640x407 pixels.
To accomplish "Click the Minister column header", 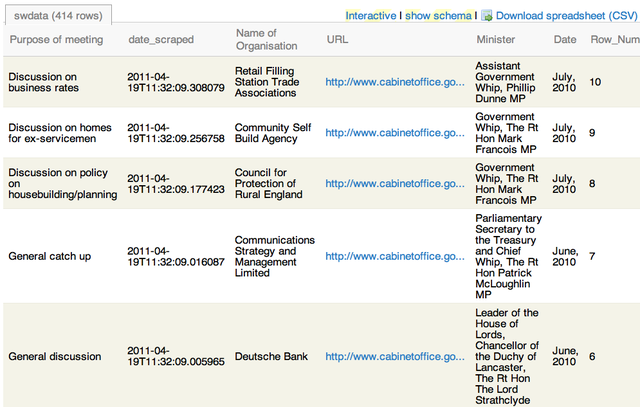I will (x=496, y=40).
